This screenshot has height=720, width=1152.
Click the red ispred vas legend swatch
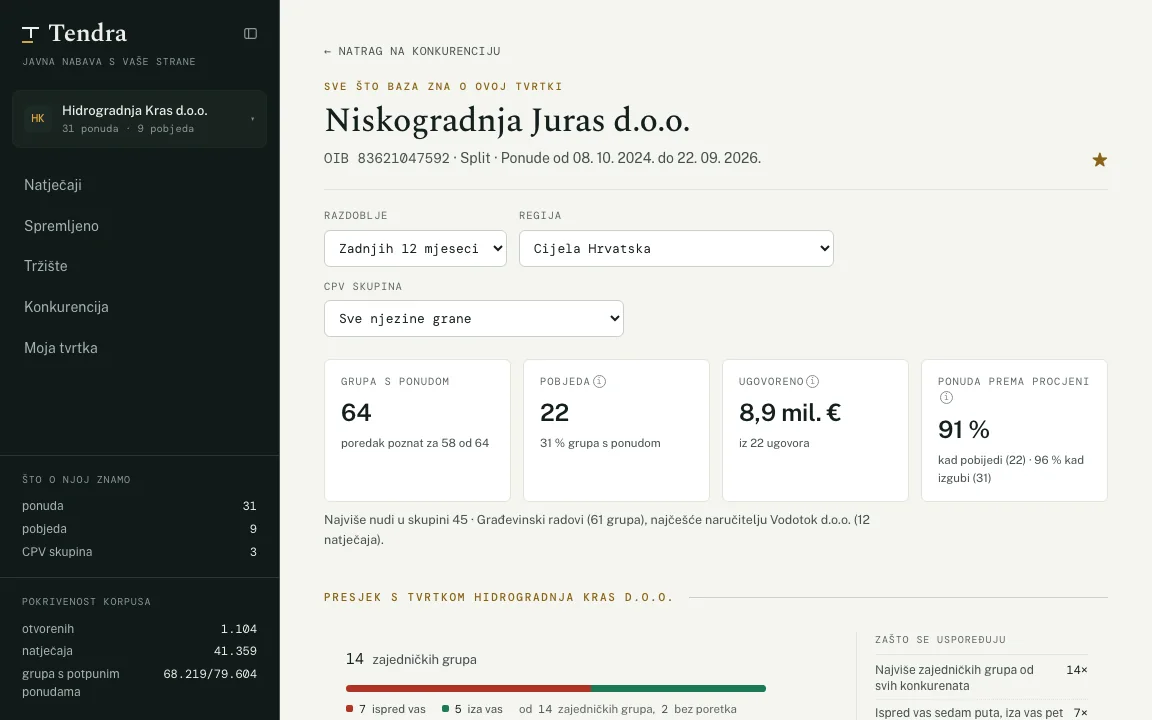pyautogui.click(x=350, y=709)
